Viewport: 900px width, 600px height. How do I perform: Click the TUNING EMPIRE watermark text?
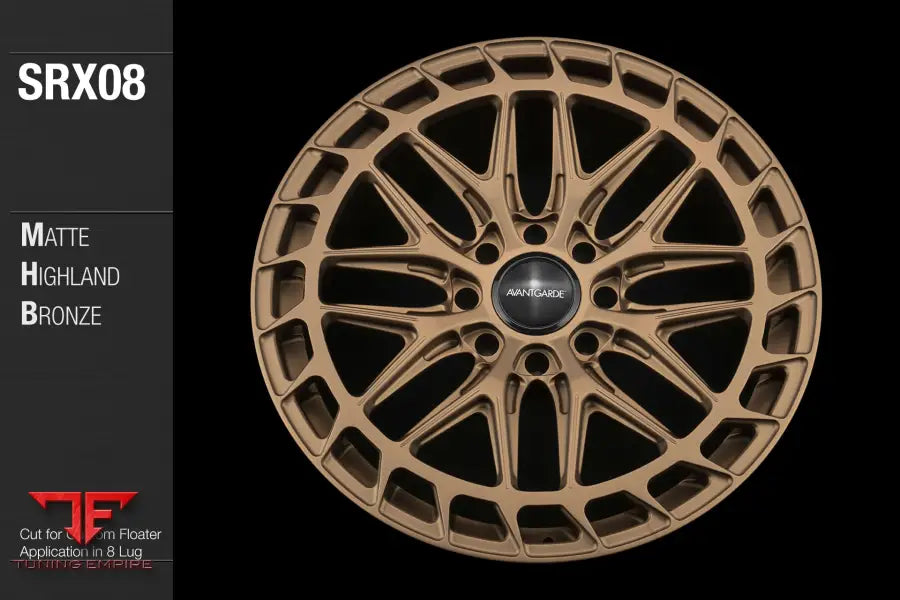pyautogui.click(x=83, y=565)
